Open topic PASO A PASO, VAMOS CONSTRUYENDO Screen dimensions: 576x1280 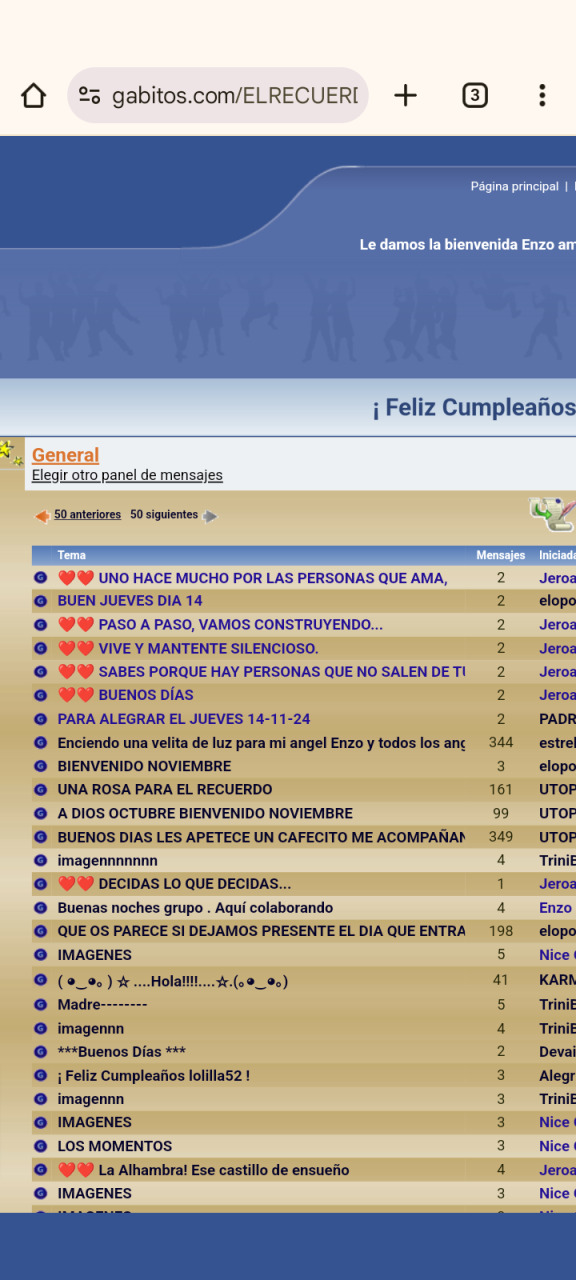tap(220, 625)
